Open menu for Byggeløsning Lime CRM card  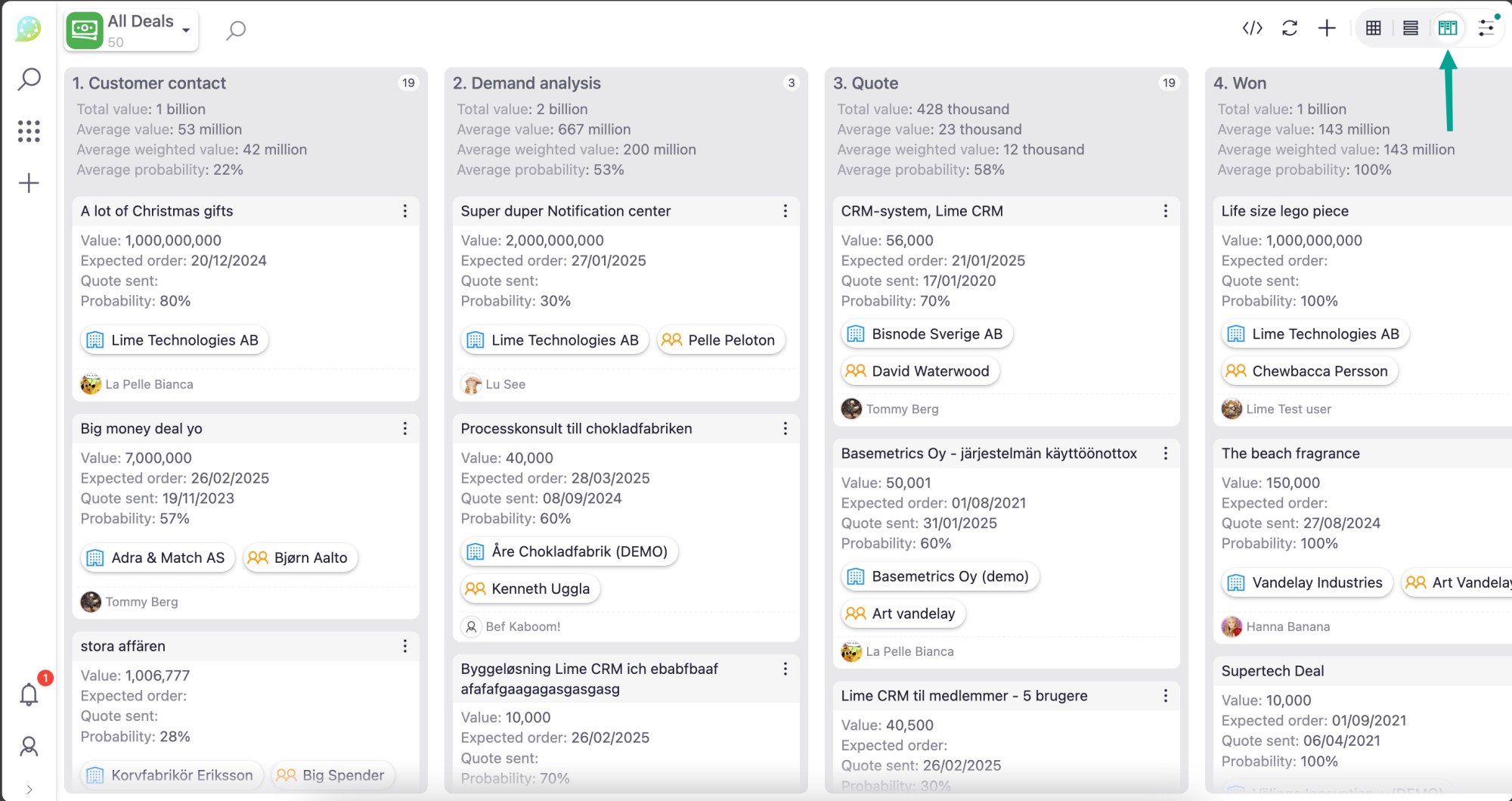pos(785,669)
